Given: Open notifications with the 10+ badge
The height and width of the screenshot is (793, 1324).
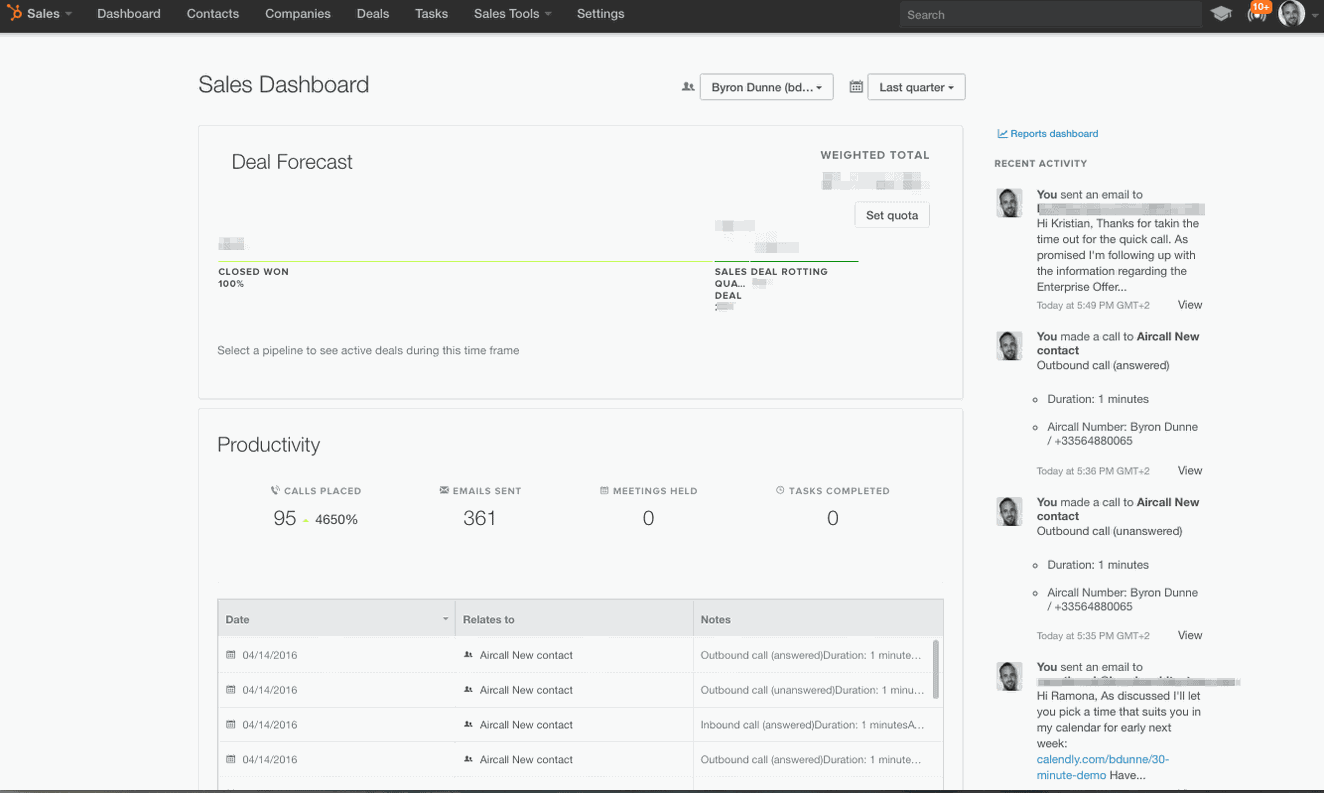Looking at the screenshot, I should [x=1258, y=13].
